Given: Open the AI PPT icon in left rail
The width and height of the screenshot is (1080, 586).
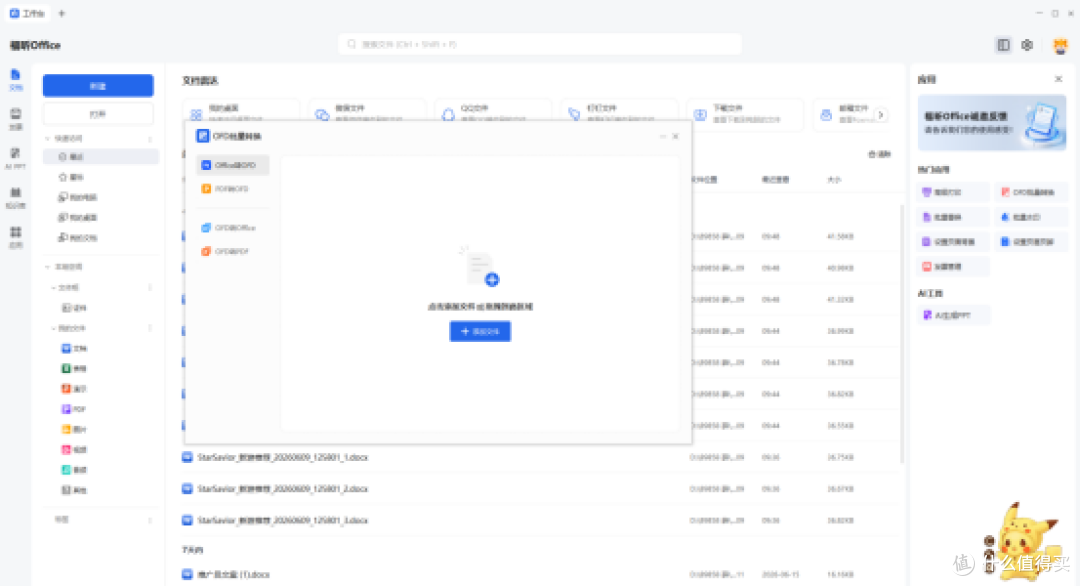Looking at the screenshot, I should [x=15, y=158].
